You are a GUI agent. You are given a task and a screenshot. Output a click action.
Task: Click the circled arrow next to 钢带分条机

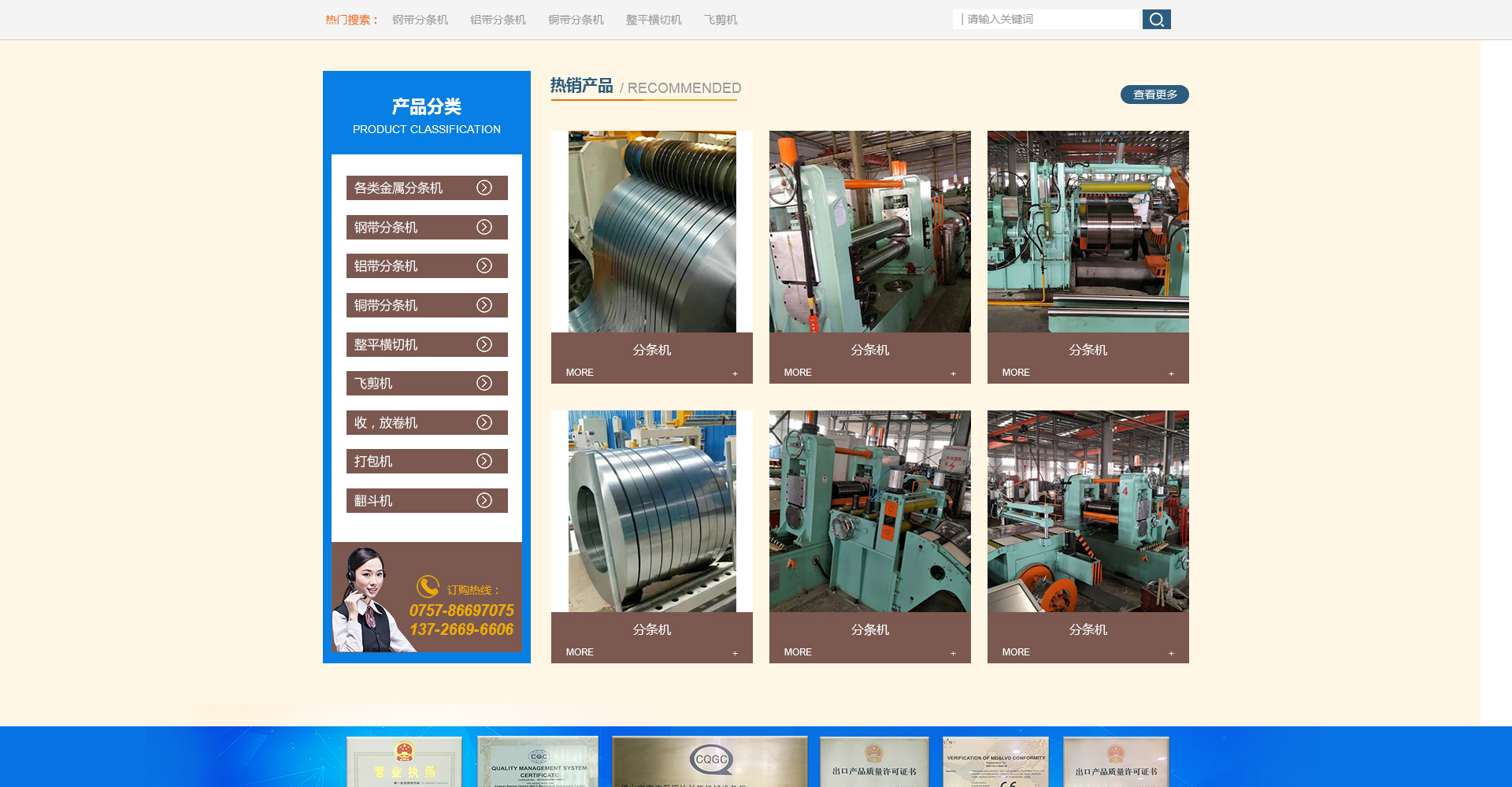tap(484, 227)
